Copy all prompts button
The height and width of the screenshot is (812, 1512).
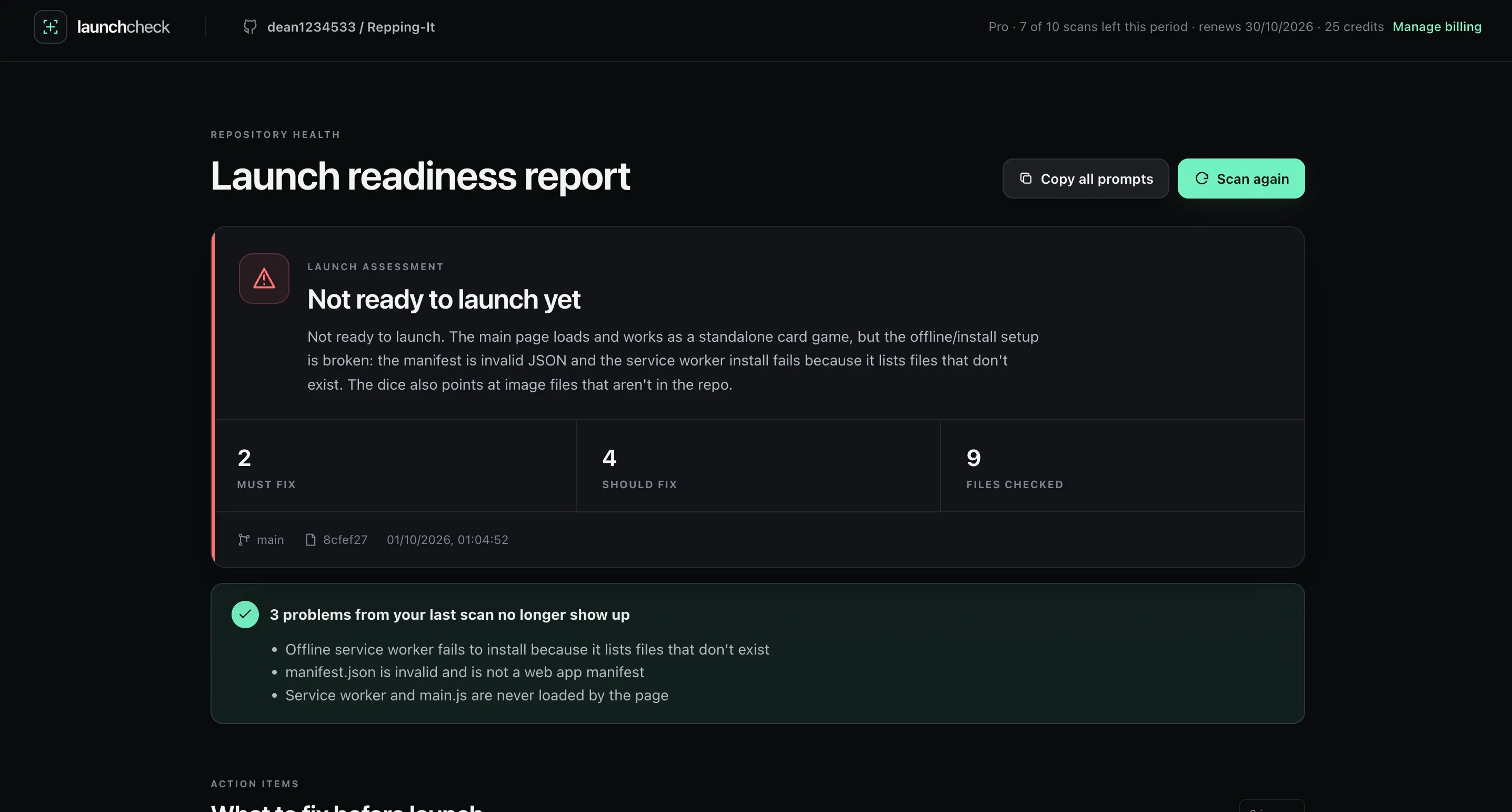pos(1085,179)
